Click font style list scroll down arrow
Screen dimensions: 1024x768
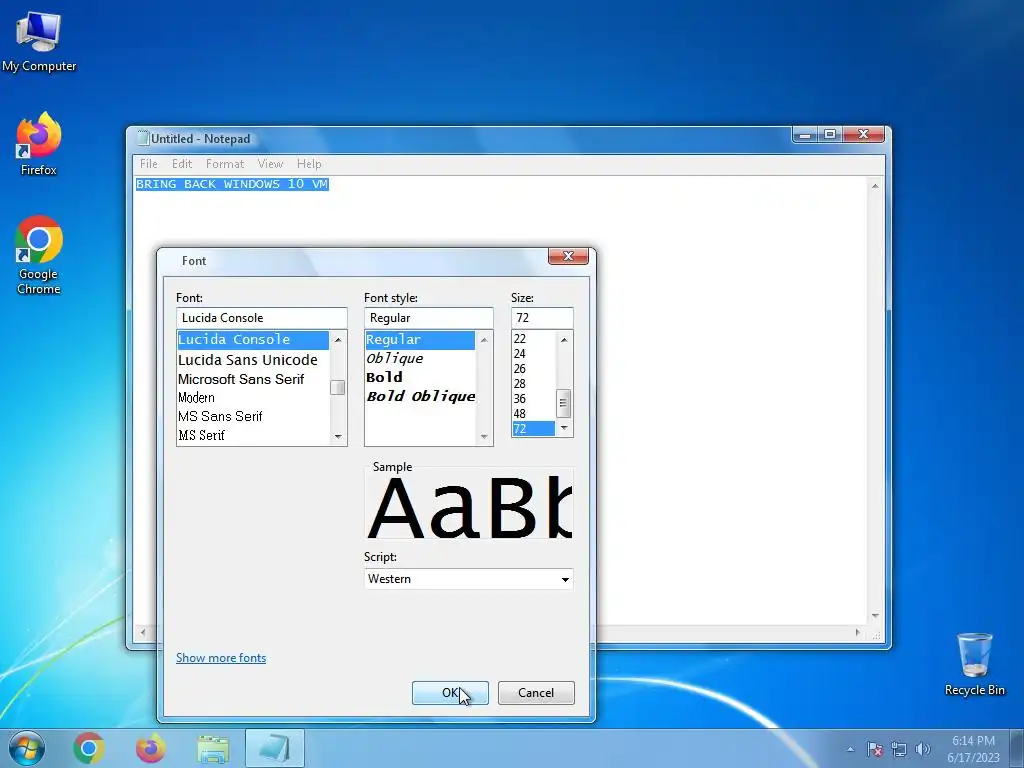[x=484, y=436]
